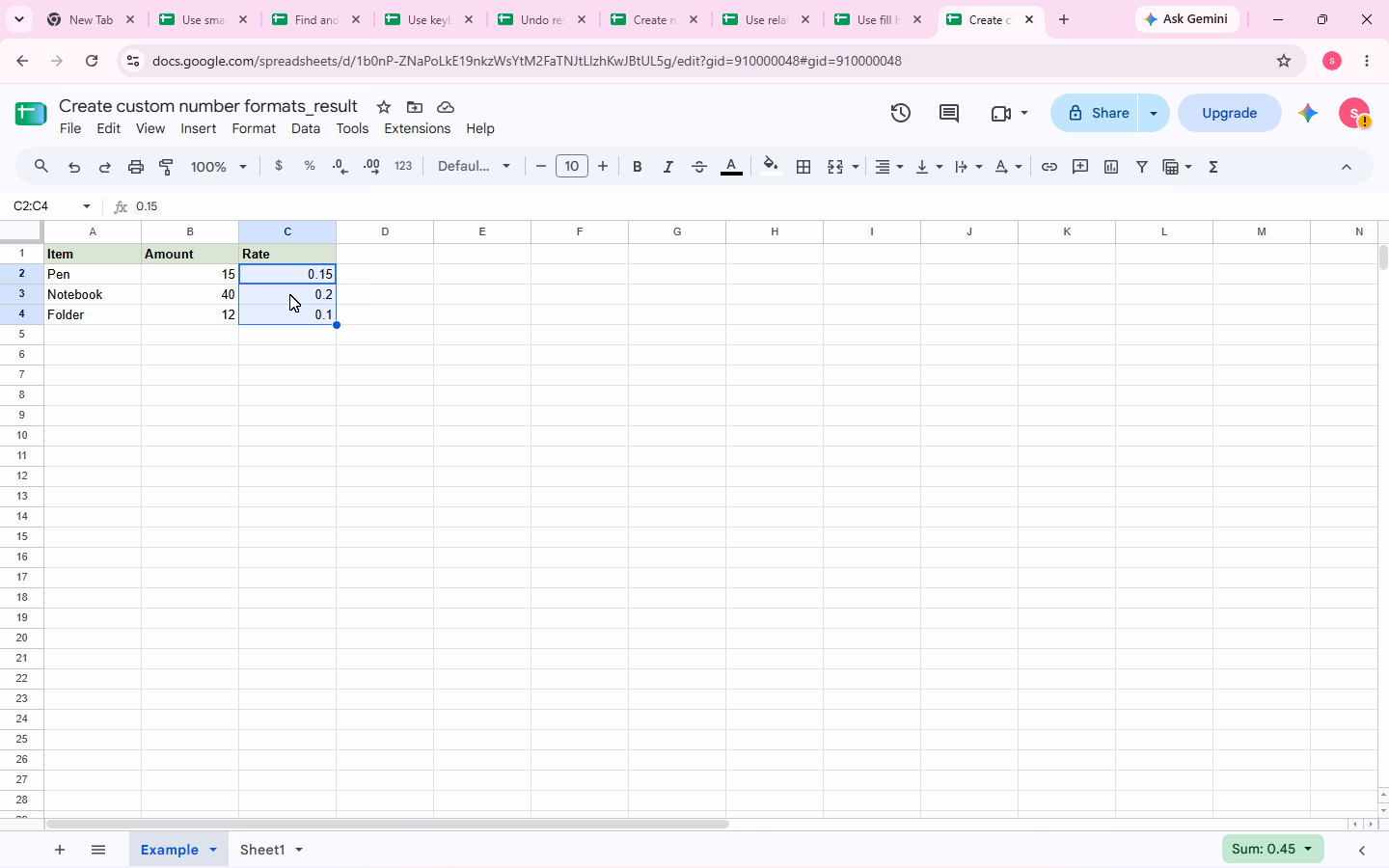
Task: Open the Borders tool
Action: (x=803, y=167)
